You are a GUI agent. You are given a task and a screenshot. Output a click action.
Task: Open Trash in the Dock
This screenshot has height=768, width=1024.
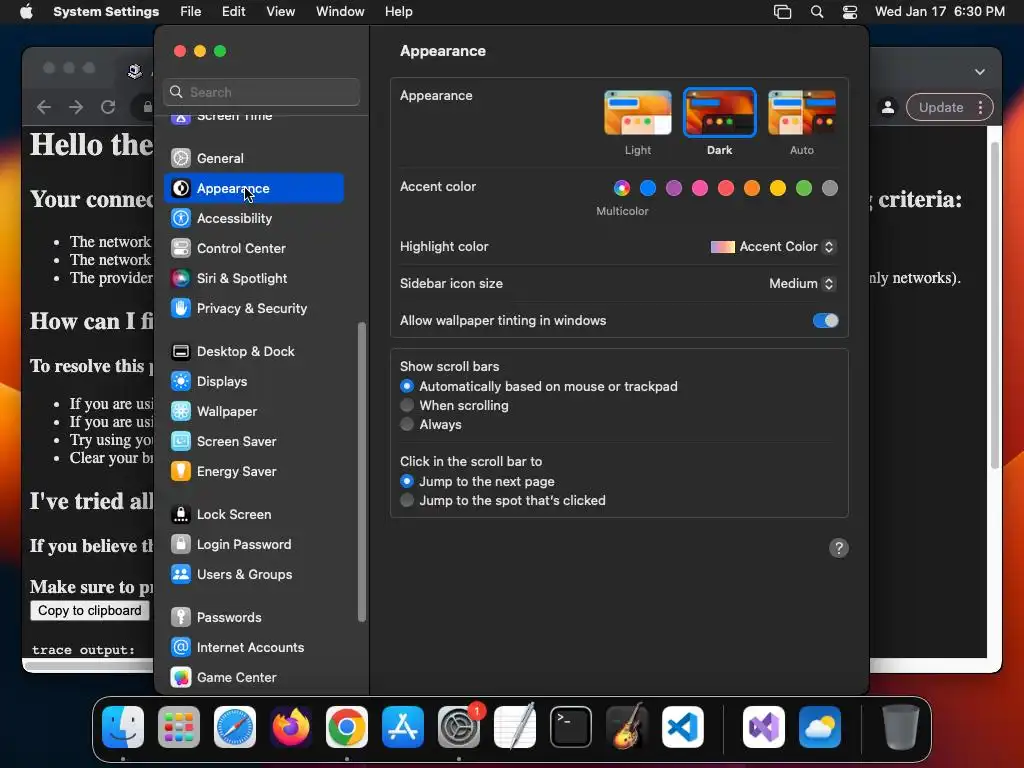coord(901,727)
